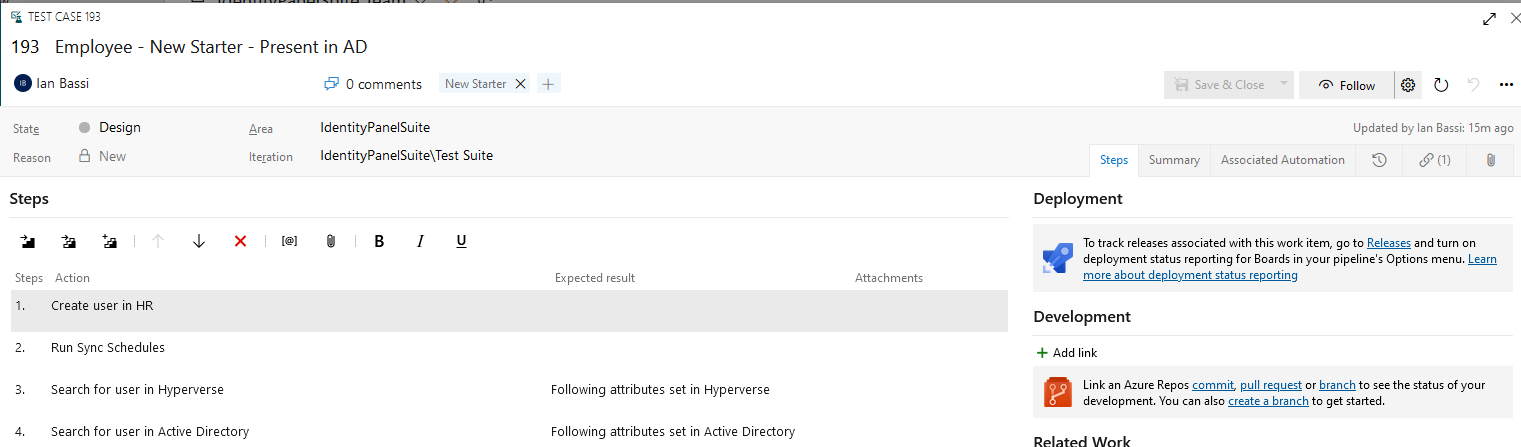Add step attachment via paperclip icon

pyautogui.click(x=331, y=241)
